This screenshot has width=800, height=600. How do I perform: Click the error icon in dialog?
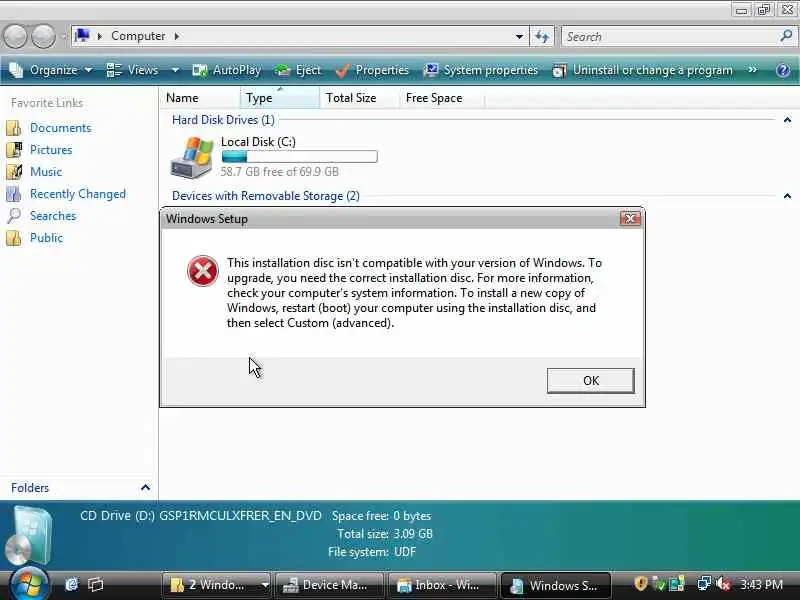pyautogui.click(x=203, y=271)
